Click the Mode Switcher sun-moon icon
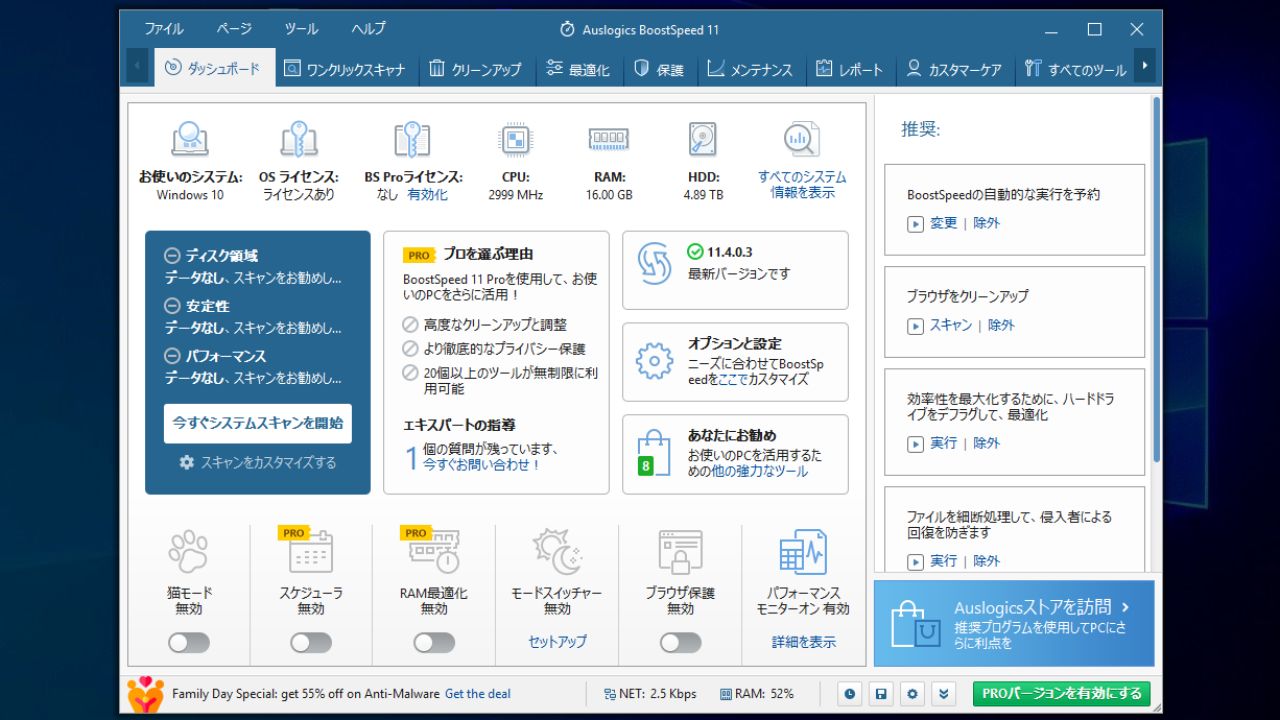This screenshot has width=1280, height=720. pyautogui.click(x=557, y=551)
